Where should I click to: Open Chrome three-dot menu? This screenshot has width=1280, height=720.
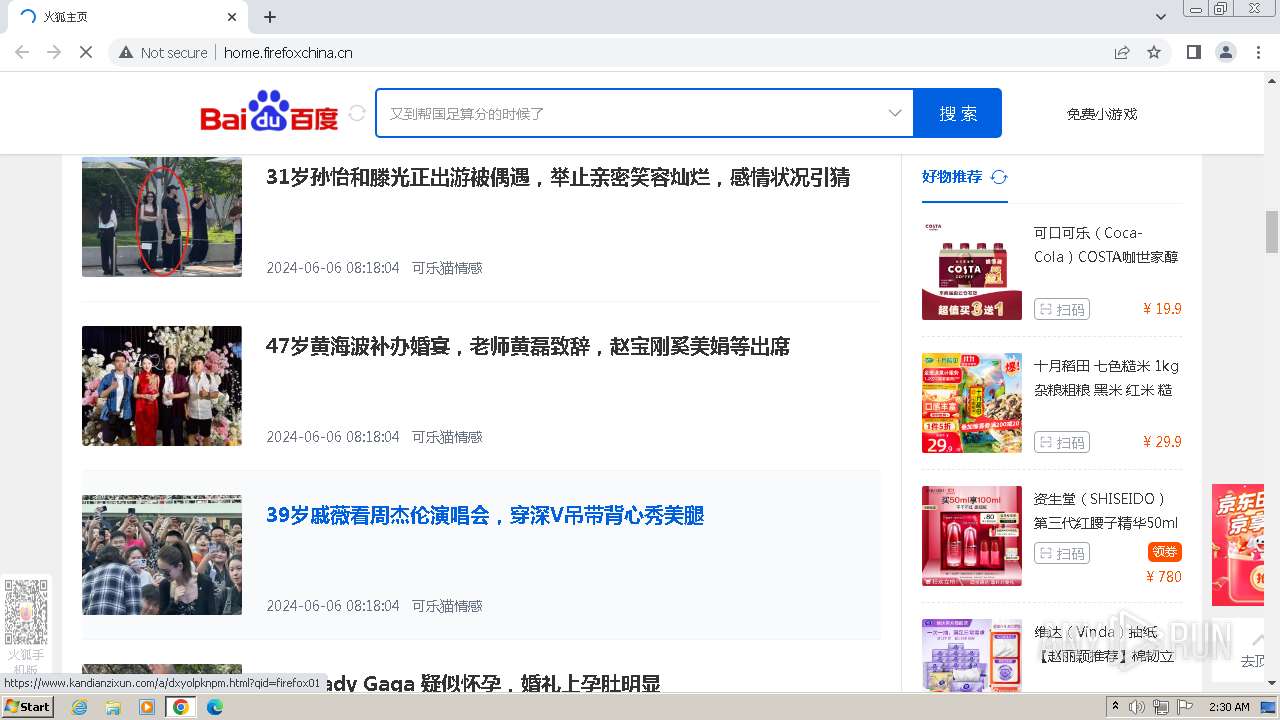point(1258,52)
